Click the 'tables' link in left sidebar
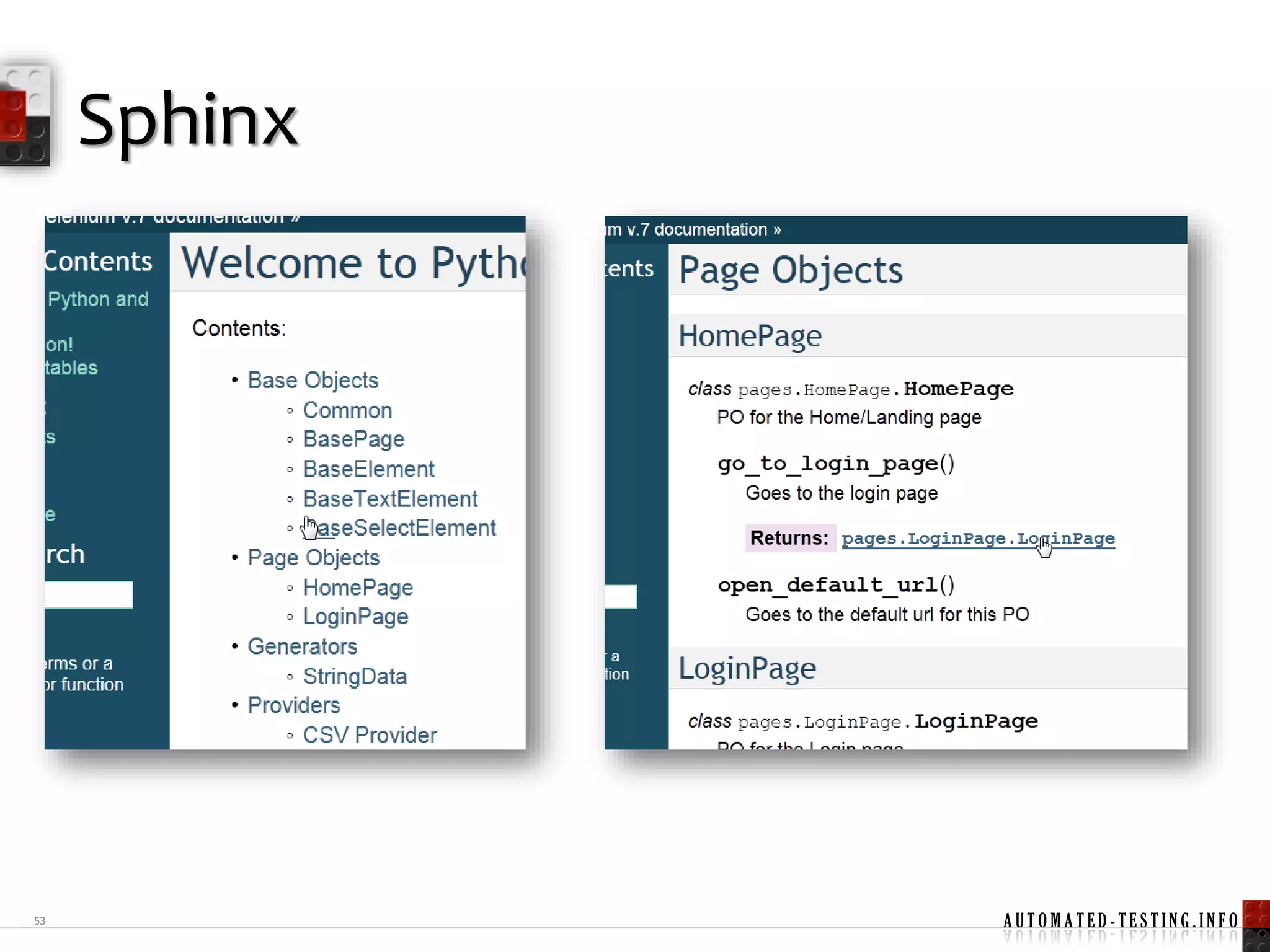This screenshot has width=1270, height=952. (x=71, y=368)
